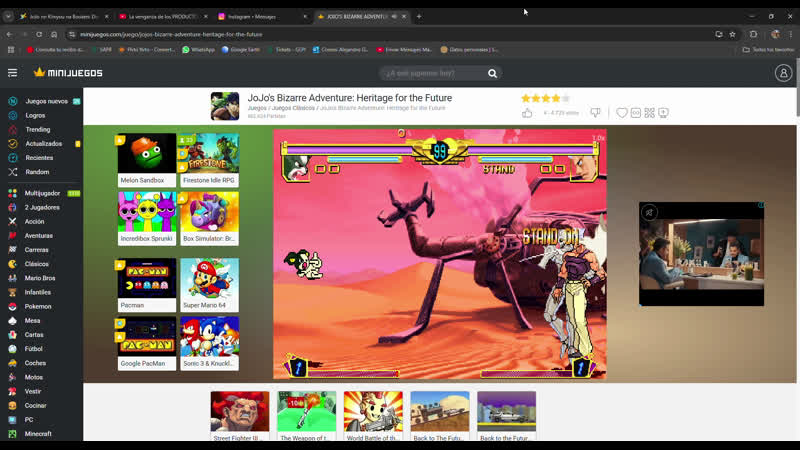Click inside the JoJo game canvas
800x450 pixels.
pos(440,254)
